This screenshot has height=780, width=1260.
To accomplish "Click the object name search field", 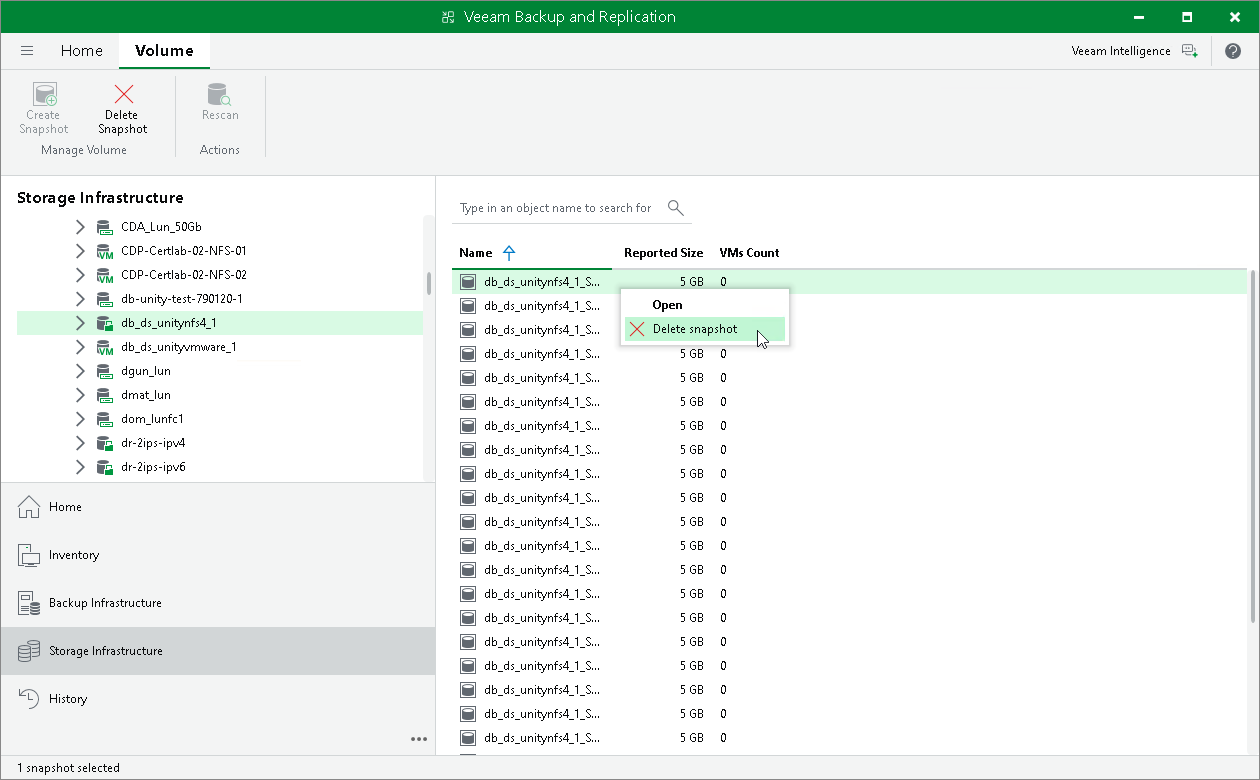I will coord(571,208).
